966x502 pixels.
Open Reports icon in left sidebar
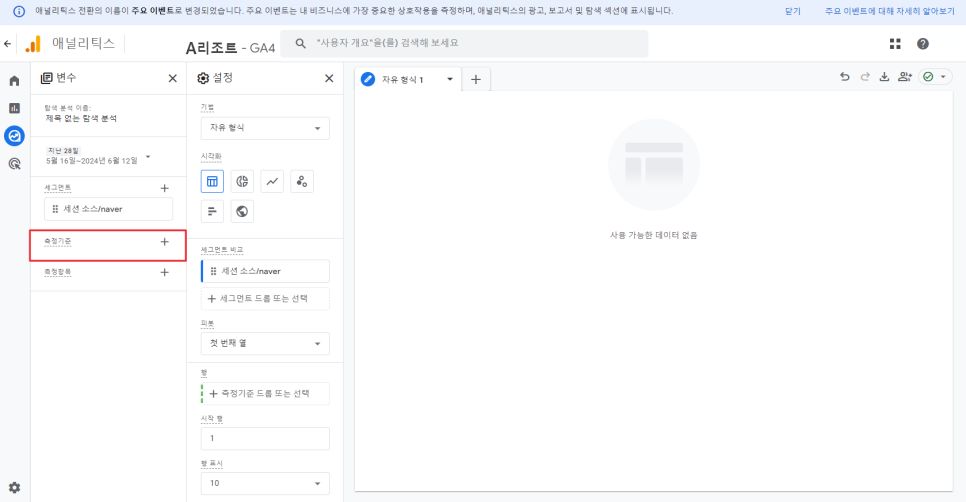coord(14,108)
